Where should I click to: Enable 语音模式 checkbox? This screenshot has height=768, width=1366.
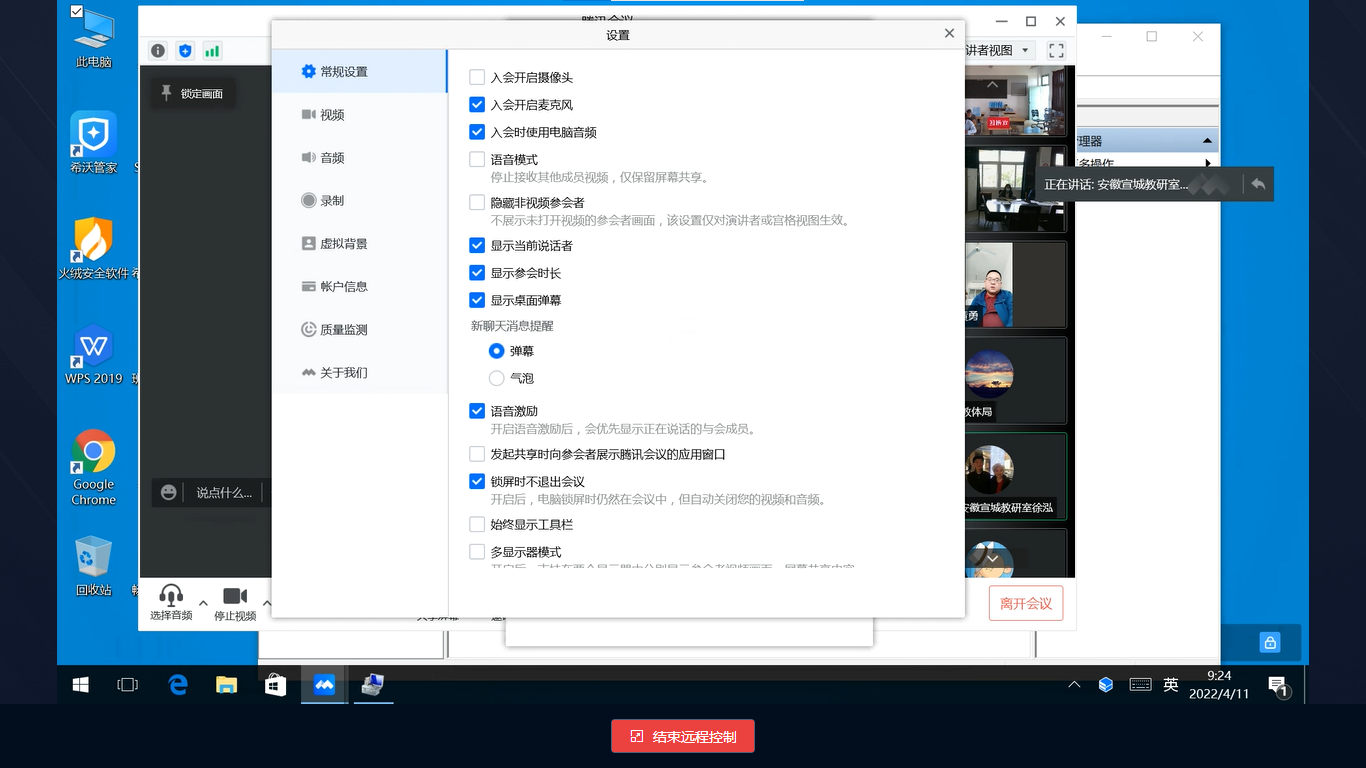point(477,159)
